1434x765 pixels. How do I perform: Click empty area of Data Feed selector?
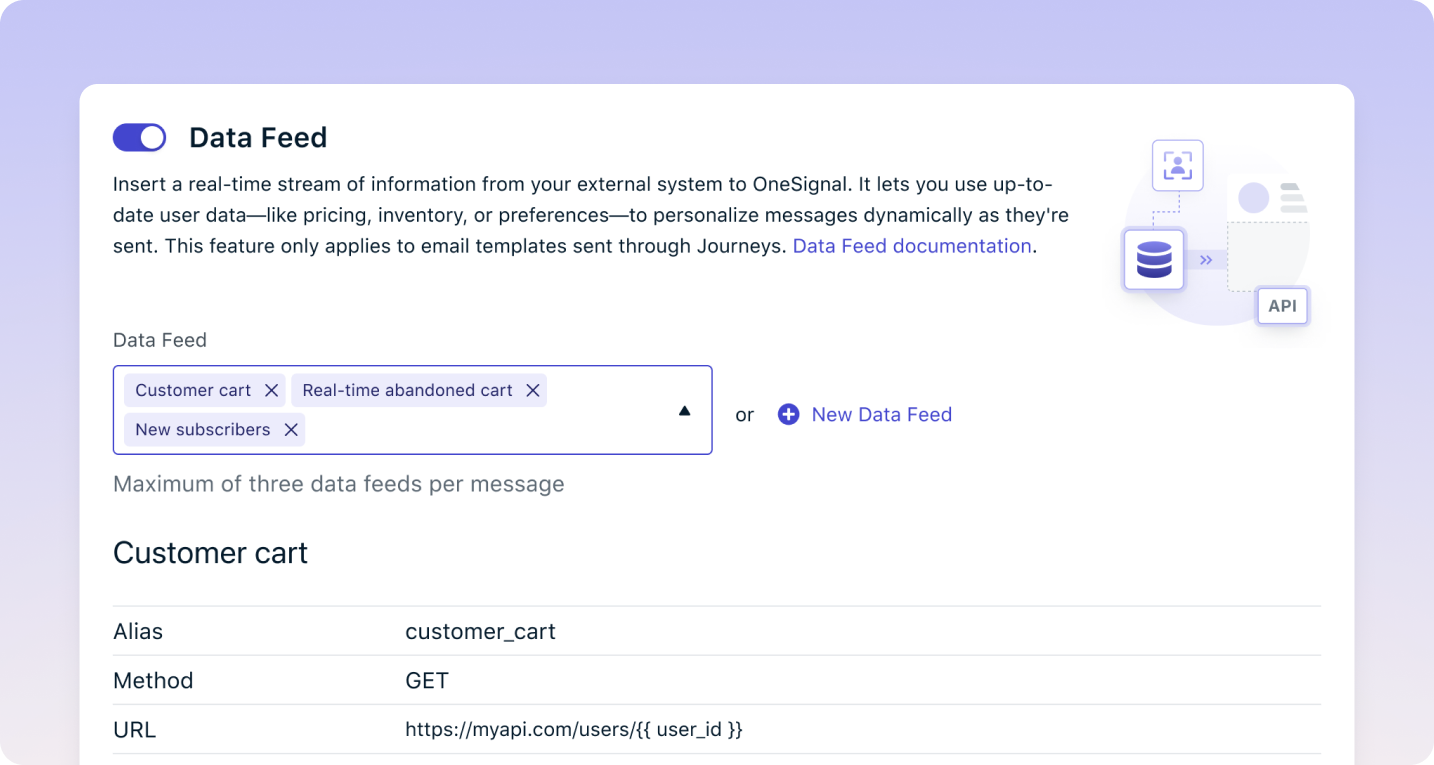[490, 430]
